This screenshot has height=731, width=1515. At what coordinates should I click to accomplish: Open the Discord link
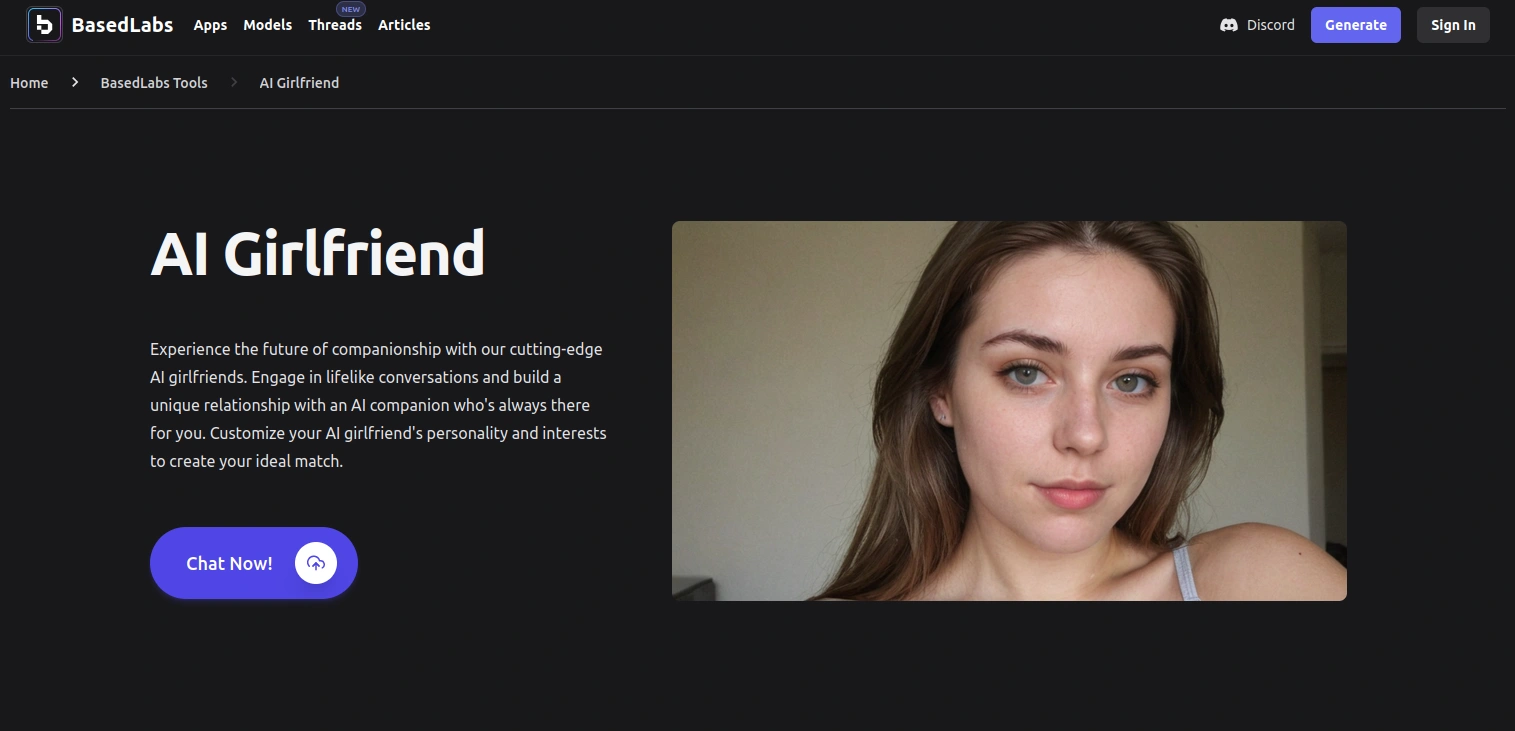coord(1257,25)
